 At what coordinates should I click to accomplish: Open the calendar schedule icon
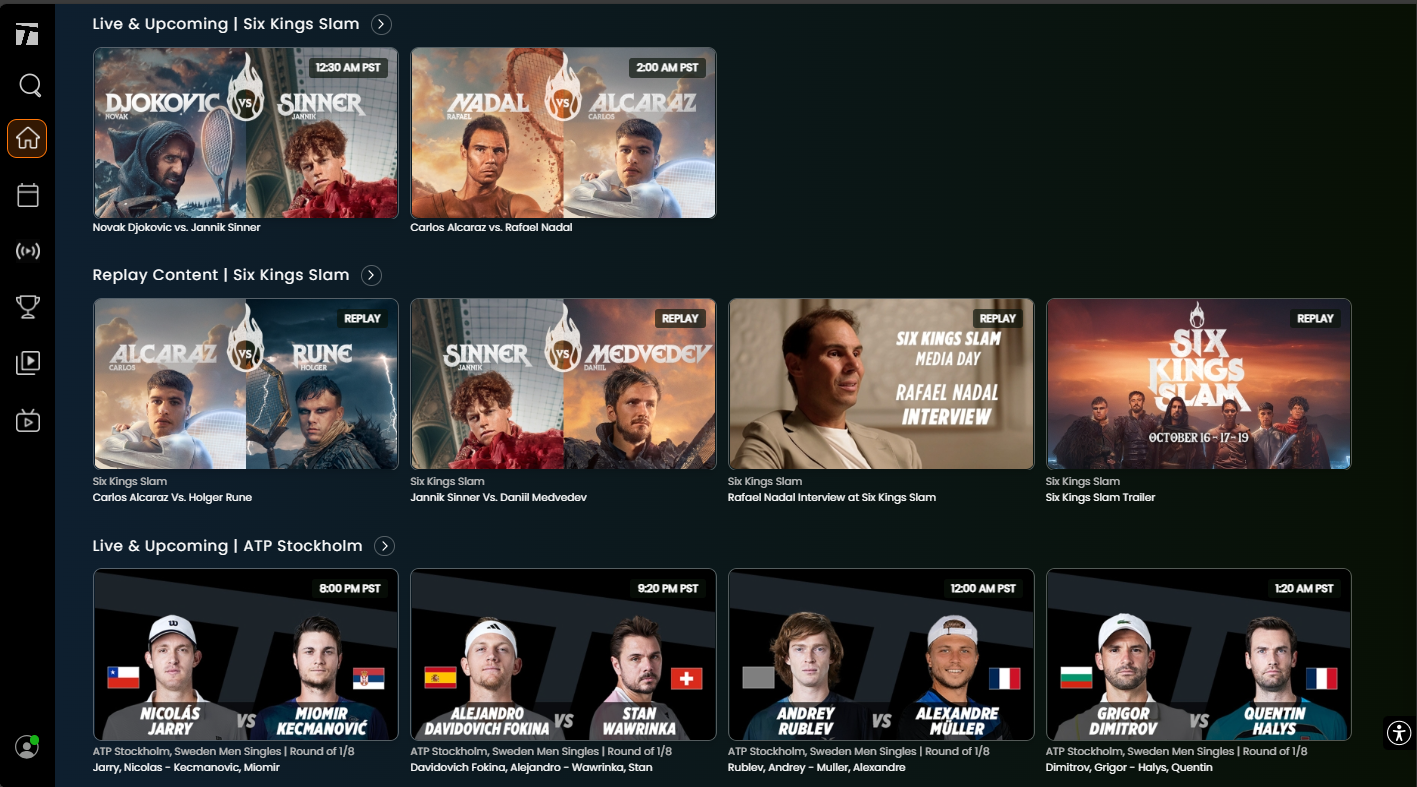pos(28,195)
